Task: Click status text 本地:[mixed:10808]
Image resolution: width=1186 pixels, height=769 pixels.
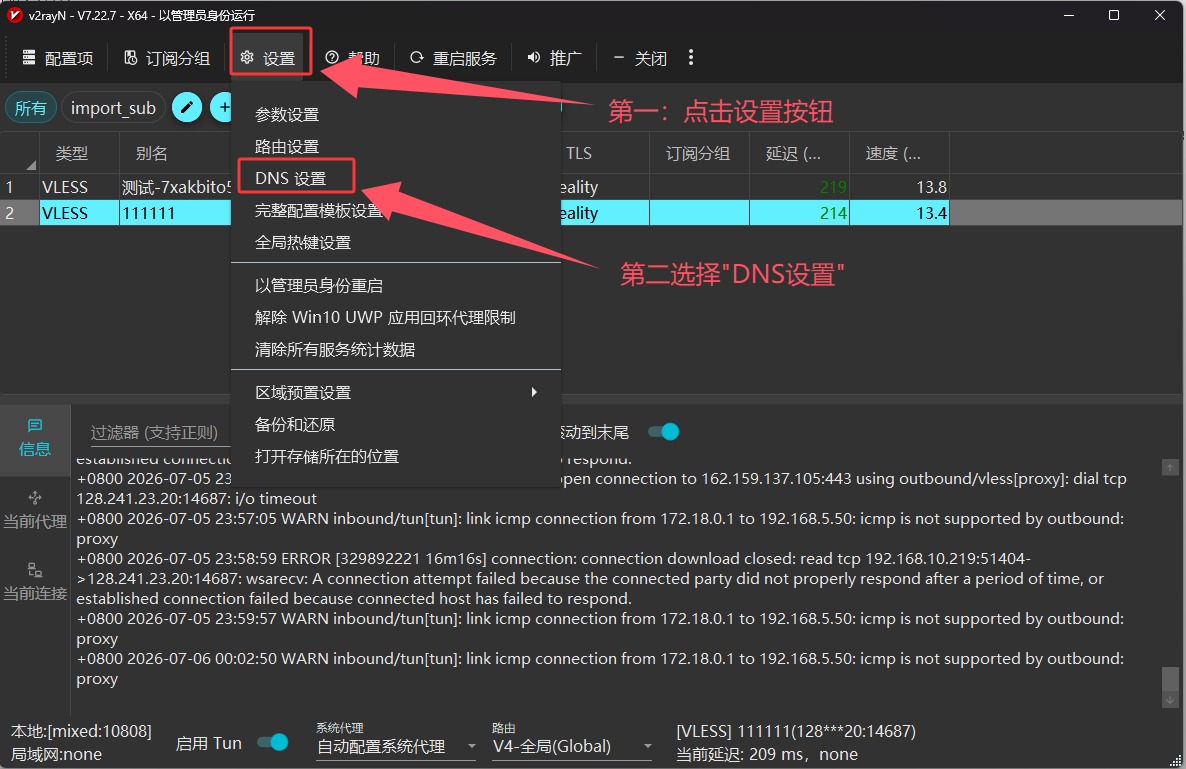Action: pyautogui.click(x=81, y=731)
